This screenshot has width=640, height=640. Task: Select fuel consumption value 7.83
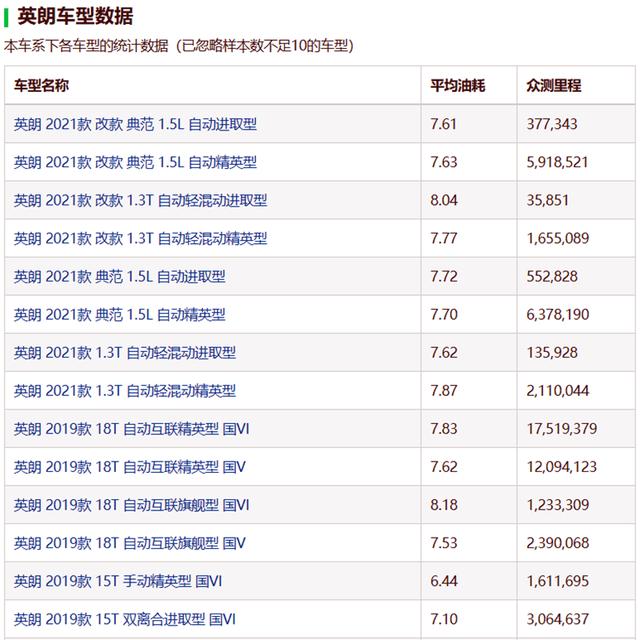(444, 429)
